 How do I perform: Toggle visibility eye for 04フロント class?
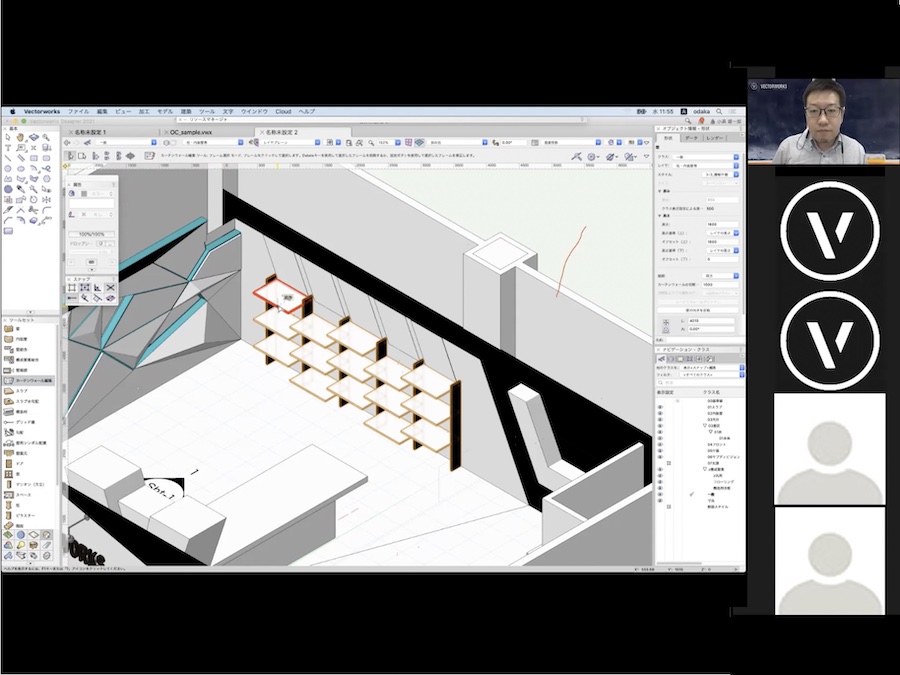pyautogui.click(x=660, y=444)
